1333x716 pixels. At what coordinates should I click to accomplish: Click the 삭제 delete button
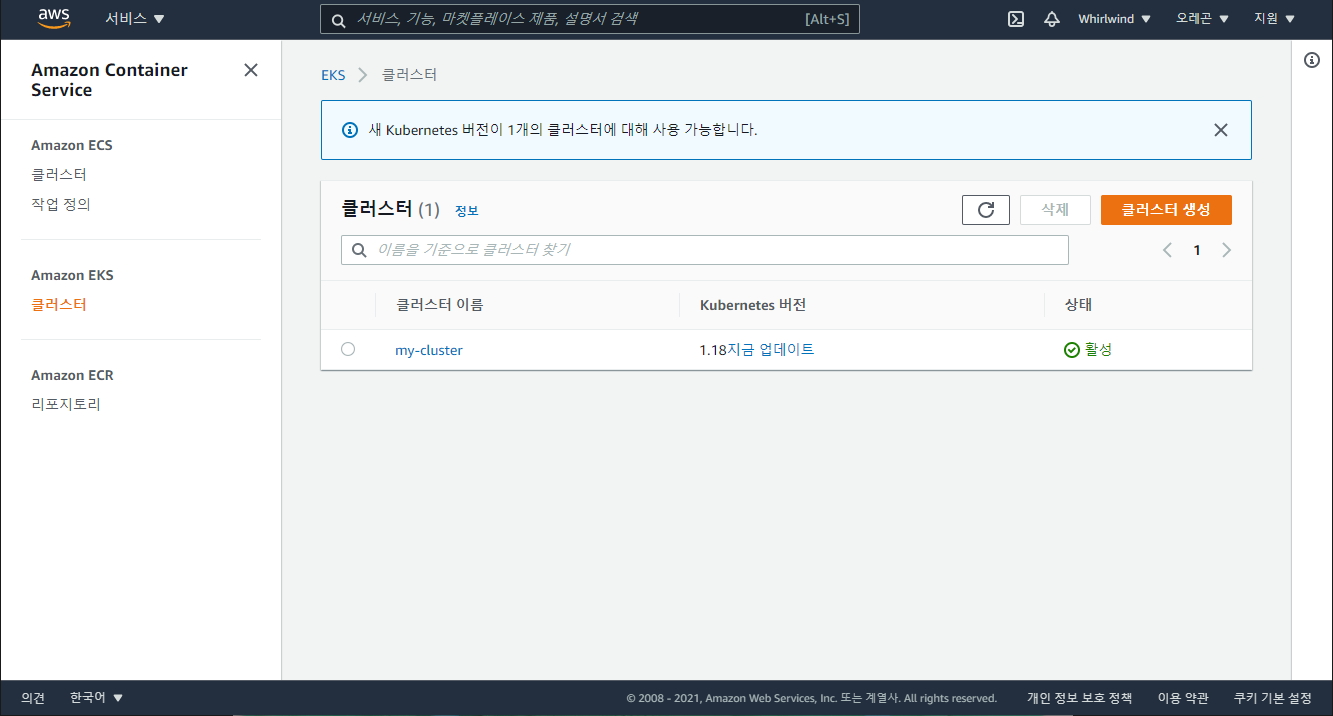pos(1055,210)
